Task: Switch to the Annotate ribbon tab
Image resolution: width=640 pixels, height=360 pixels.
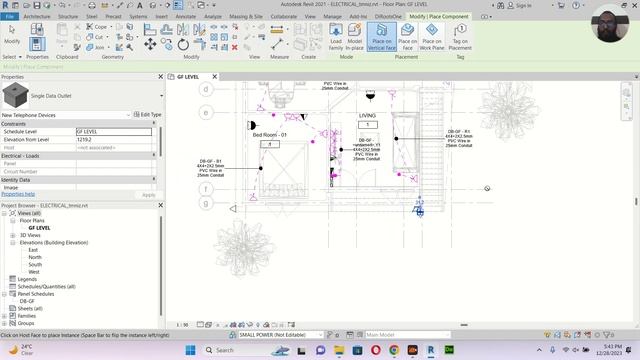Action: (186, 16)
